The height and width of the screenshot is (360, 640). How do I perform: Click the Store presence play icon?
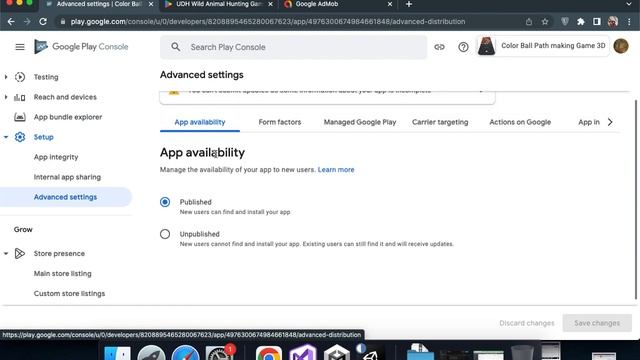point(20,253)
